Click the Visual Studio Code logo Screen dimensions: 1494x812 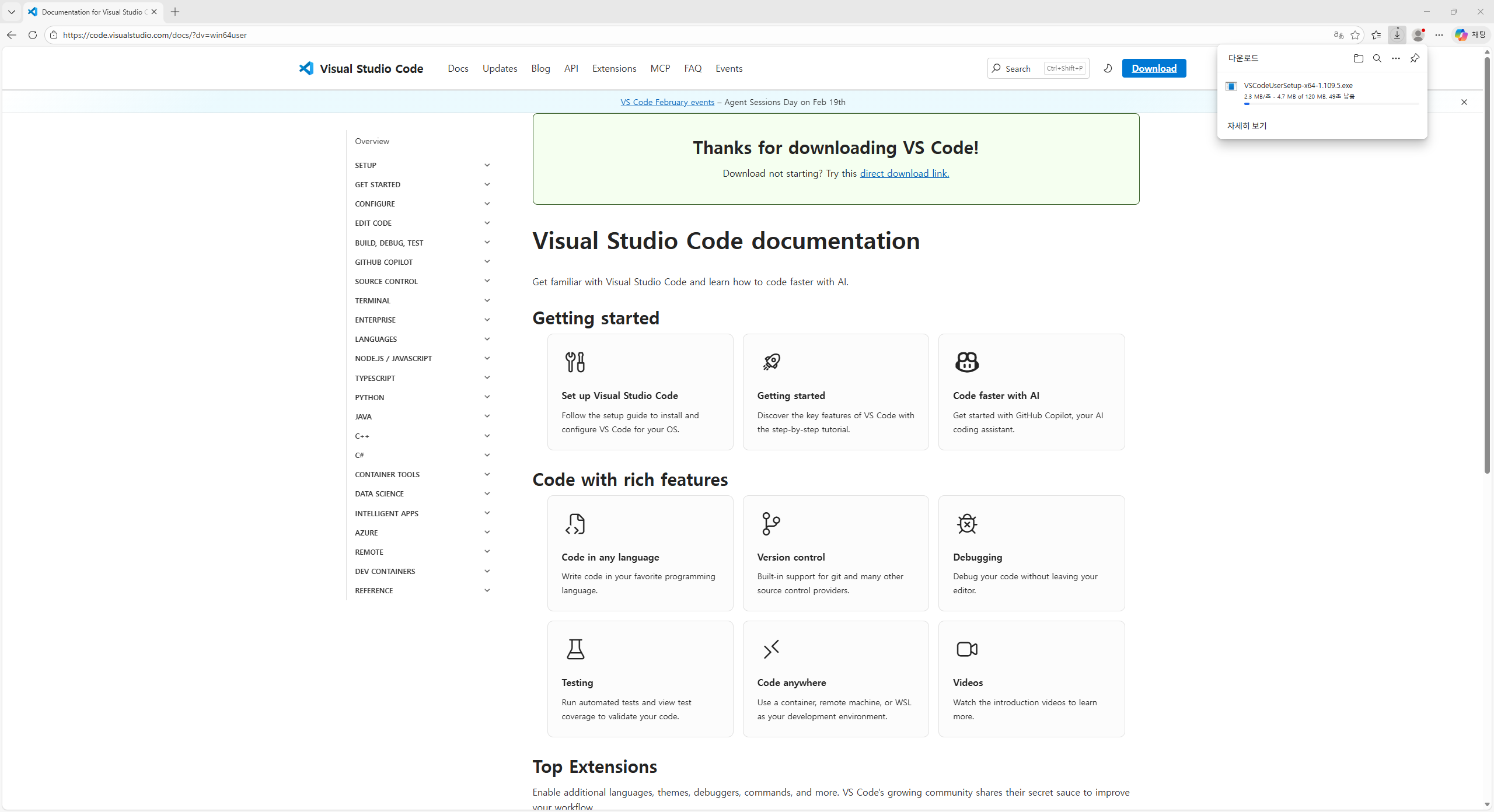306,68
